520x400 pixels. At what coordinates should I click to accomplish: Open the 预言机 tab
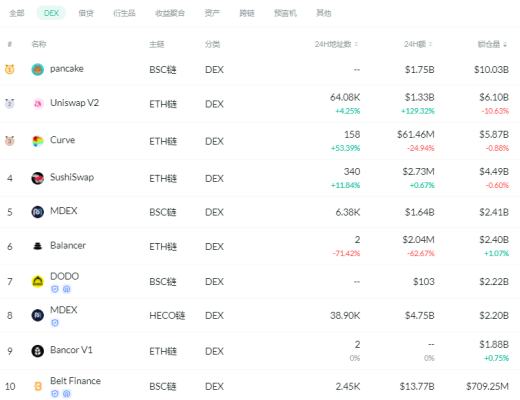(x=285, y=13)
